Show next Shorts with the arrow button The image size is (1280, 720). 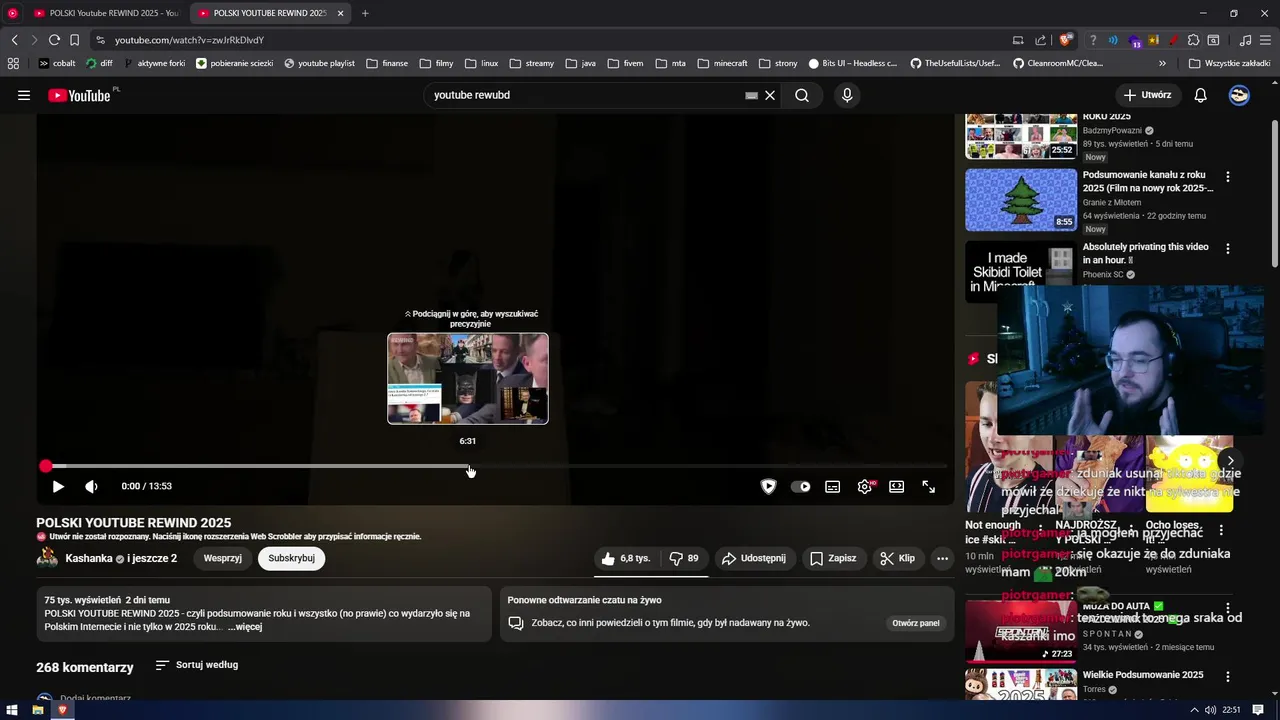1230,461
